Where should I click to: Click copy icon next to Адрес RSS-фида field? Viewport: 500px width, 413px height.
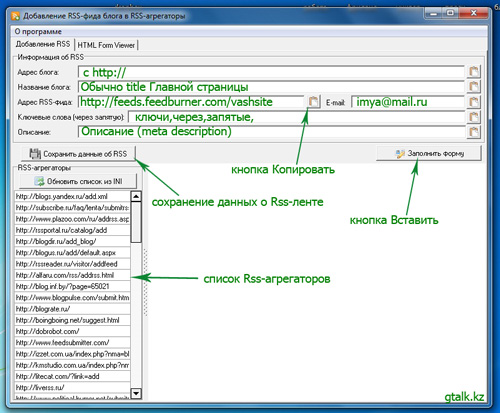[x=313, y=102]
